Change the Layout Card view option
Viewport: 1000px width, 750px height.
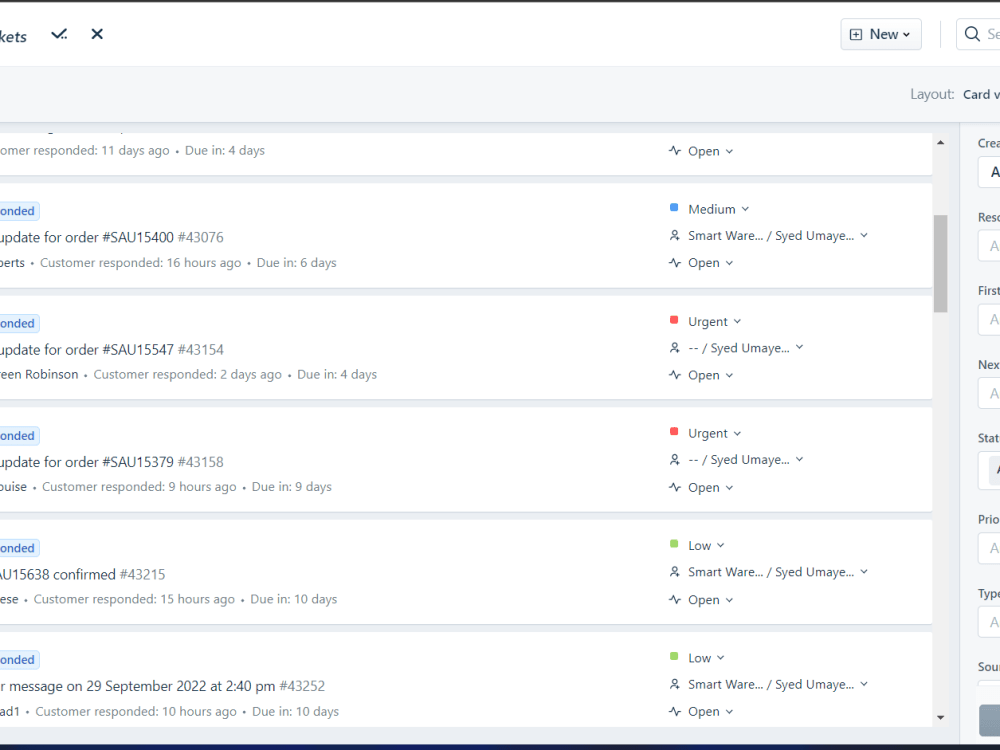point(981,94)
